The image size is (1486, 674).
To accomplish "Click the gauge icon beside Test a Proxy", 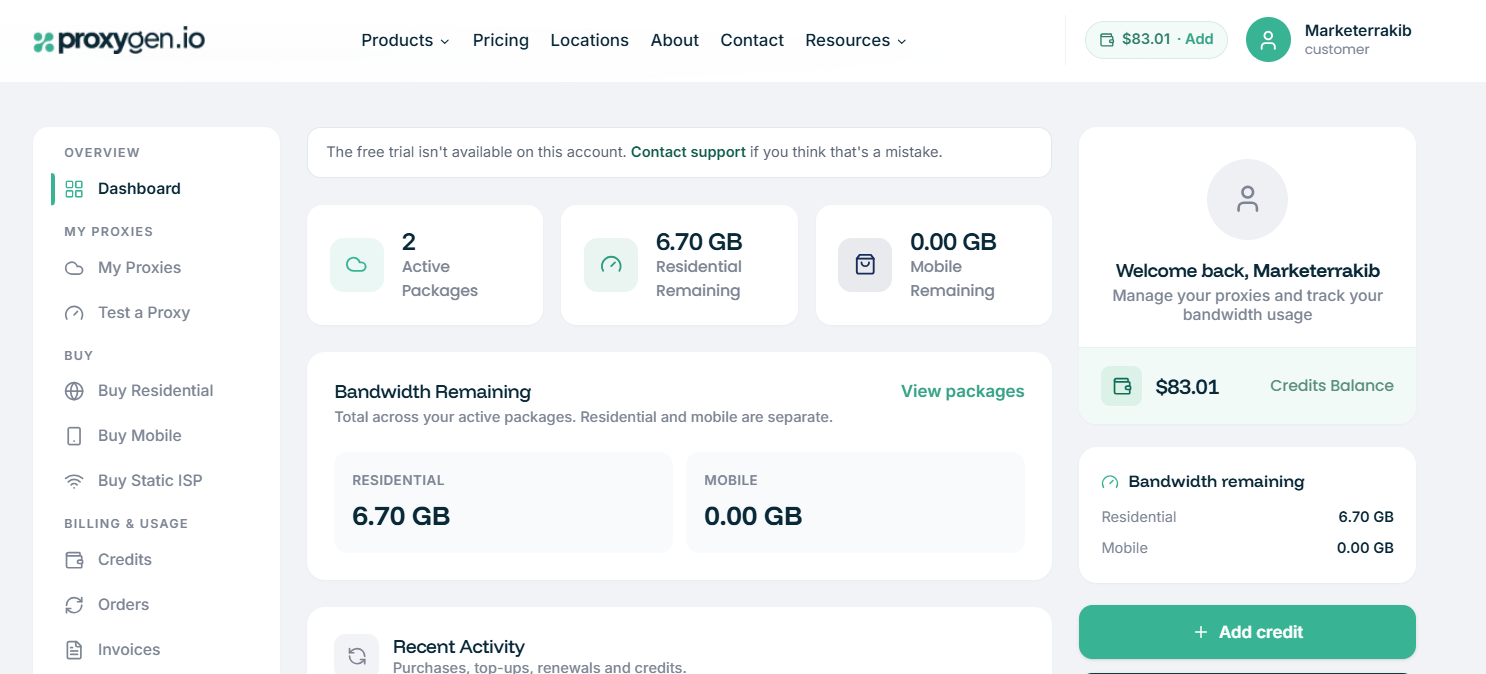I will (74, 313).
